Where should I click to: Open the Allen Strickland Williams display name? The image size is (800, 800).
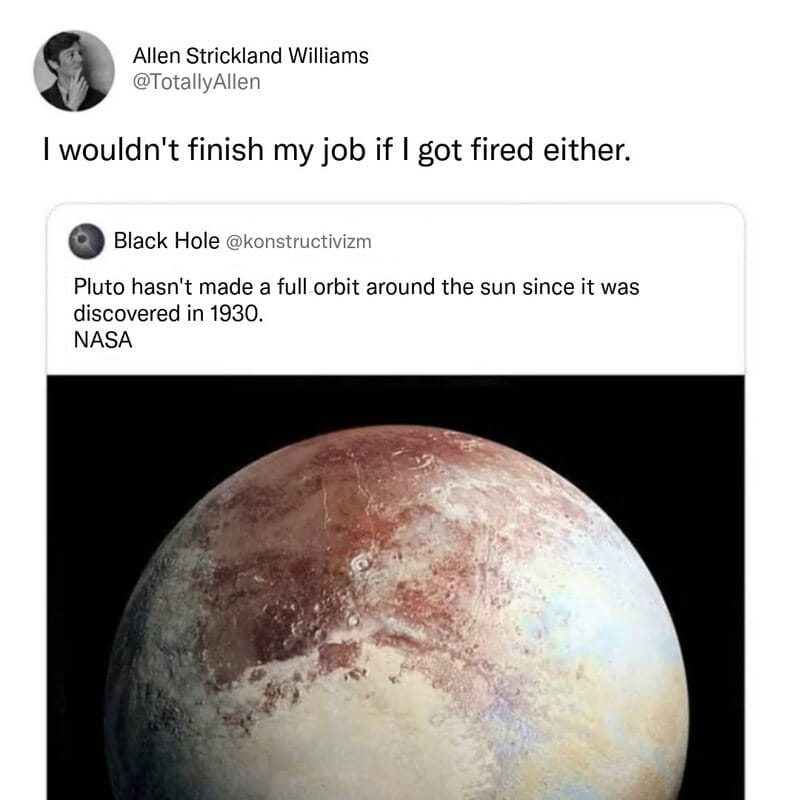(x=251, y=56)
